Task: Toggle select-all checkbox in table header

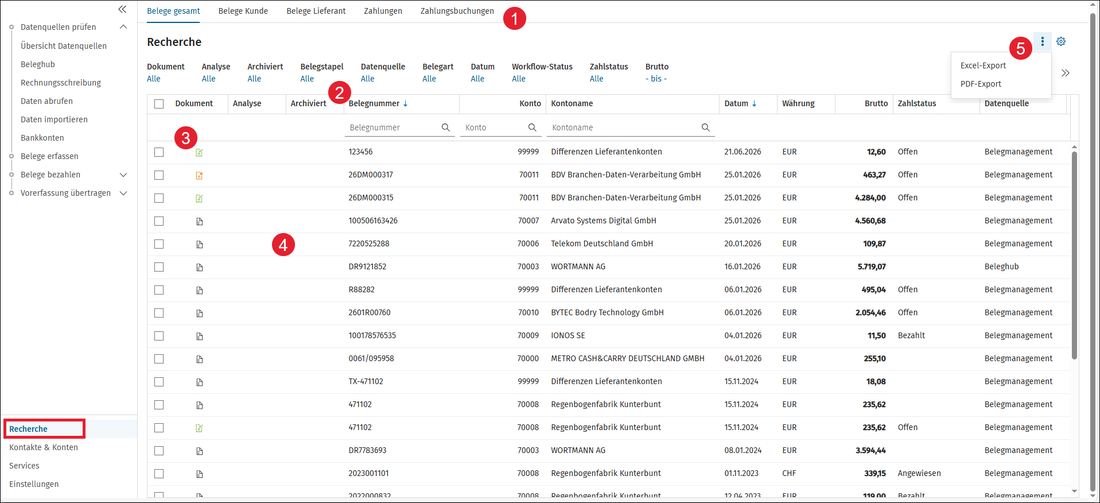Action: (x=159, y=104)
